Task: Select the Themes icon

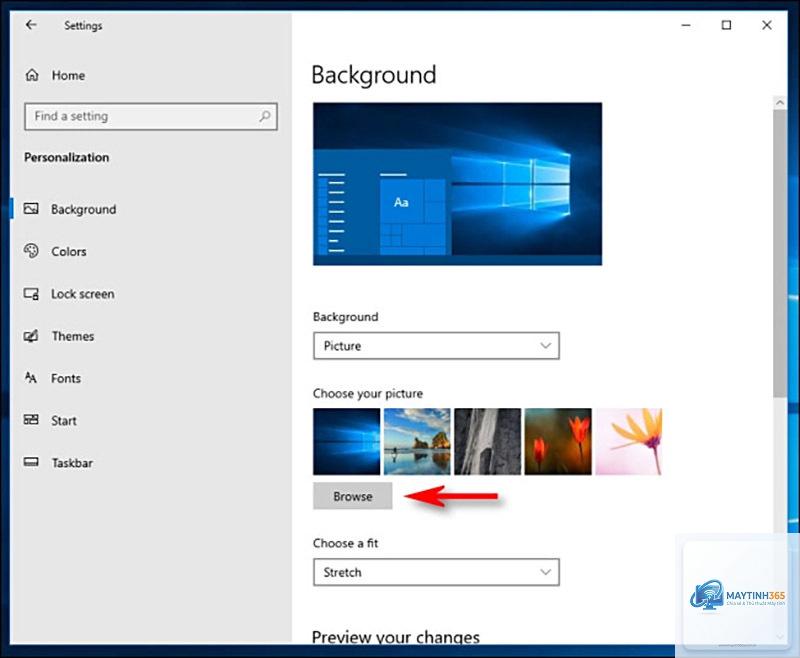Action: click(x=31, y=336)
